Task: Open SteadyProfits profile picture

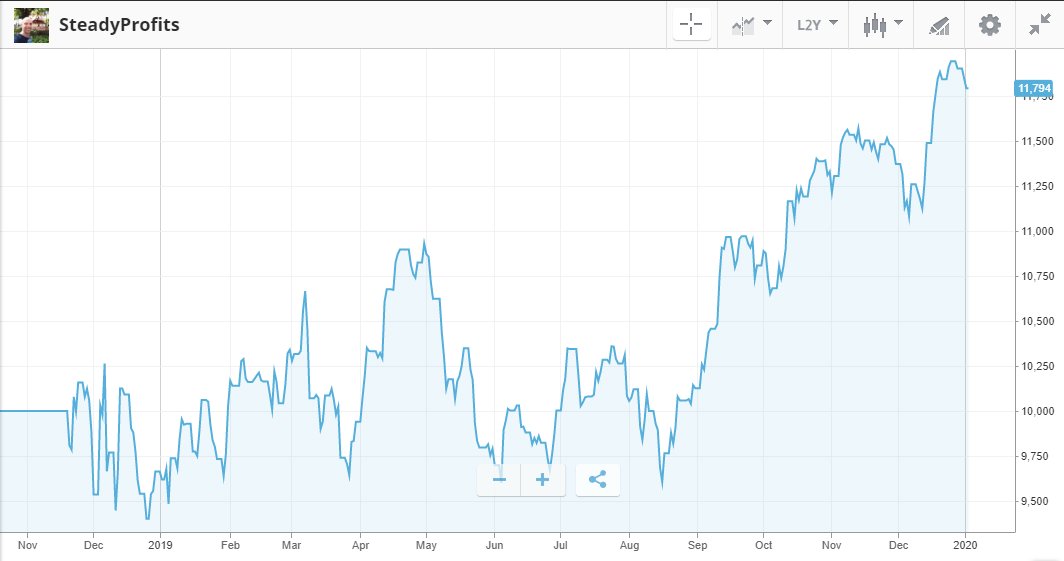Action: click(x=31, y=25)
